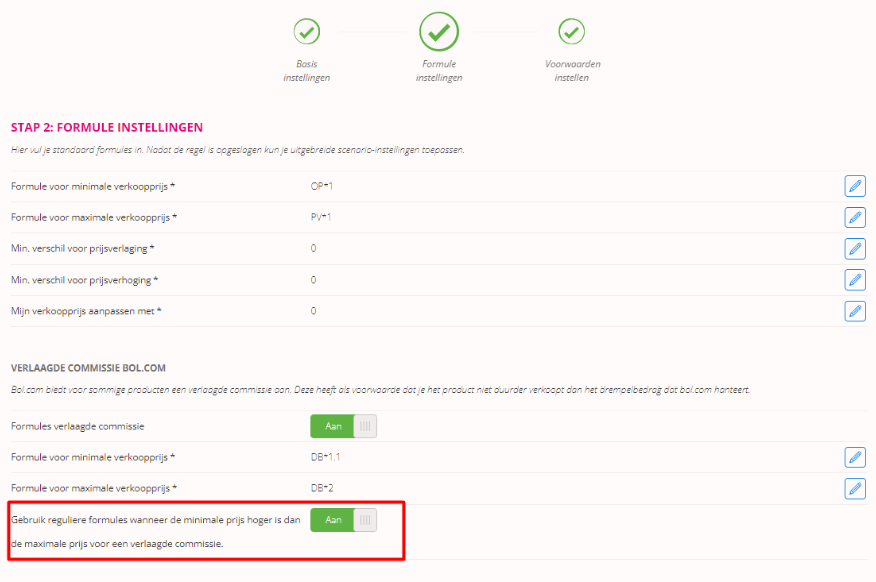The image size is (876, 582).
Task: Click Formule instellingen step checkmark icon
Action: 439,32
